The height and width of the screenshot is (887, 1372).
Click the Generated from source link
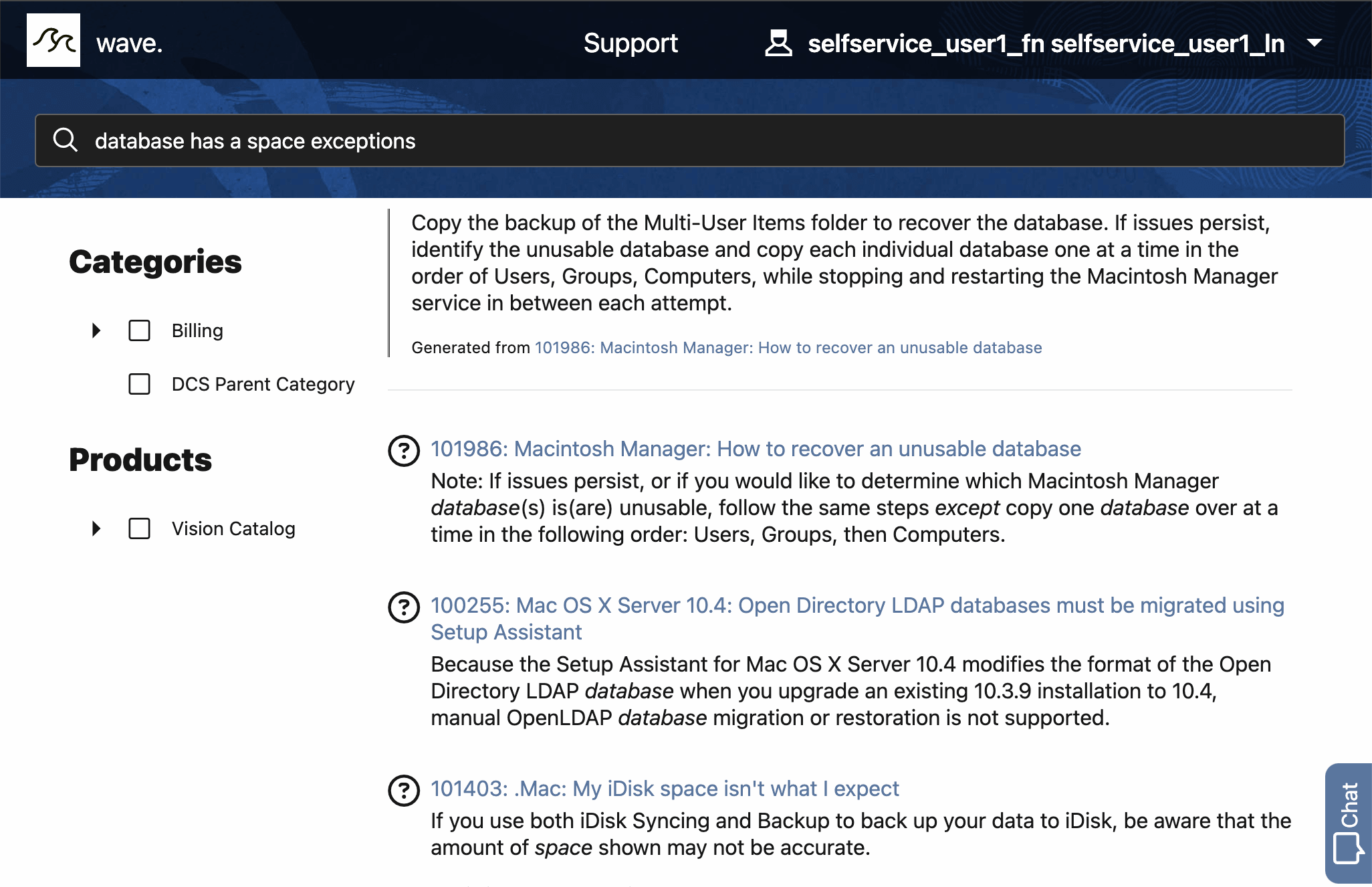click(x=788, y=347)
